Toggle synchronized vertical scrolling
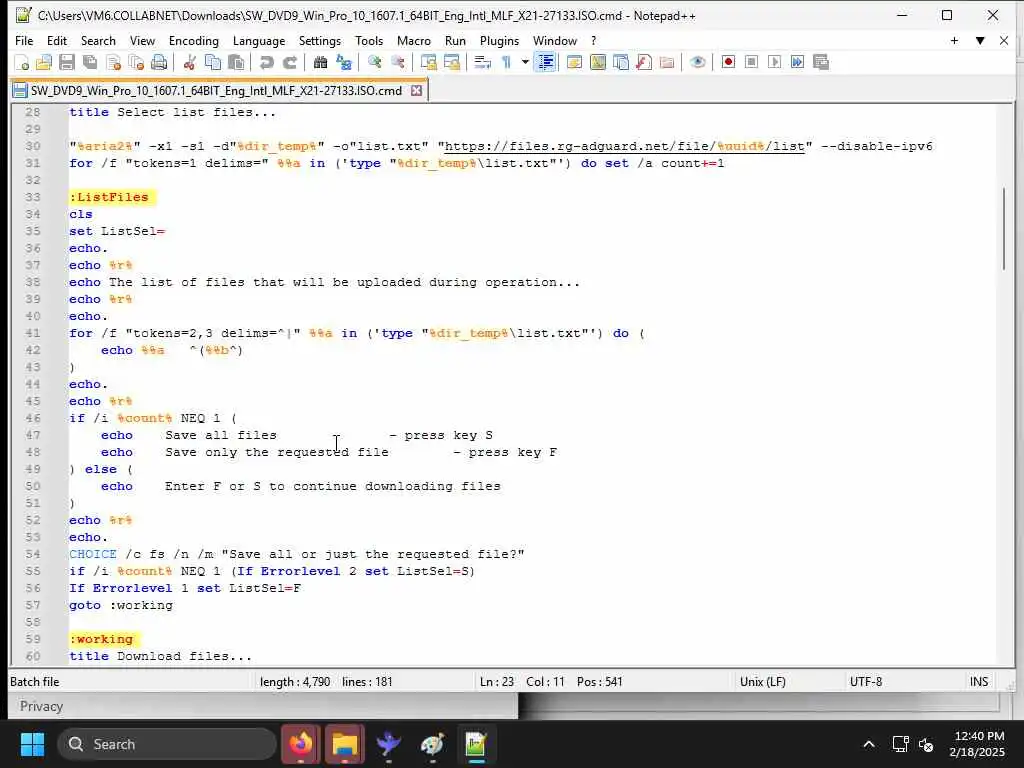 pyautogui.click(x=428, y=63)
